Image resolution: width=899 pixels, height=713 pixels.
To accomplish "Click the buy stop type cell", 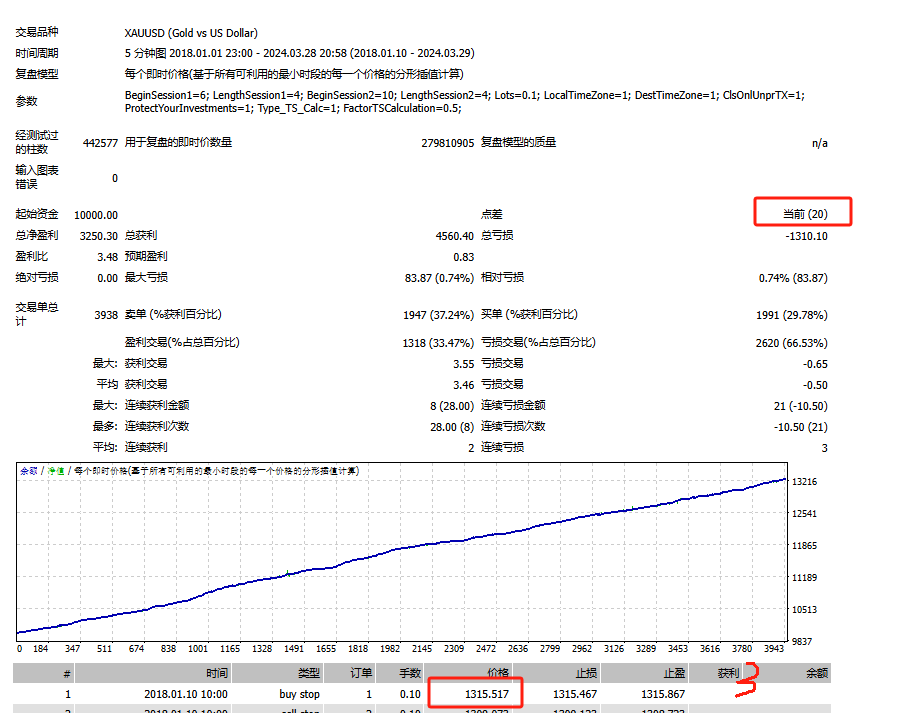I will pos(299,694).
